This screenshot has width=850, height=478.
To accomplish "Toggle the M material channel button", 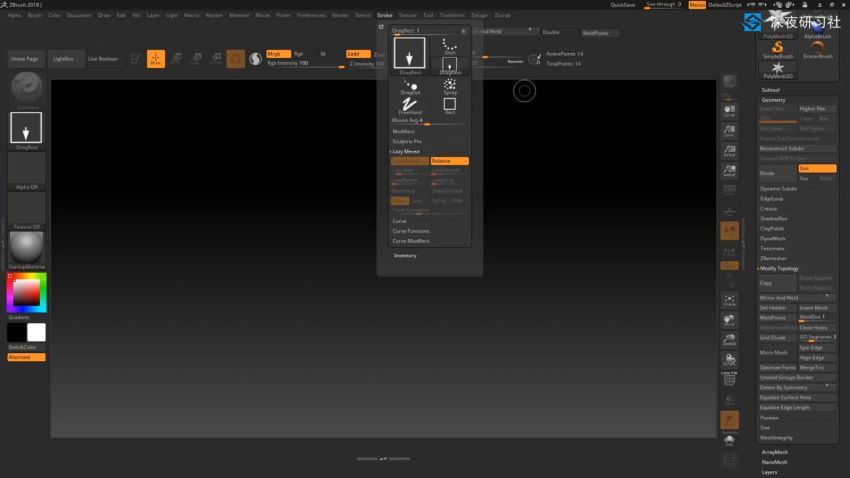I will pyautogui.click(x=323, y=54).
